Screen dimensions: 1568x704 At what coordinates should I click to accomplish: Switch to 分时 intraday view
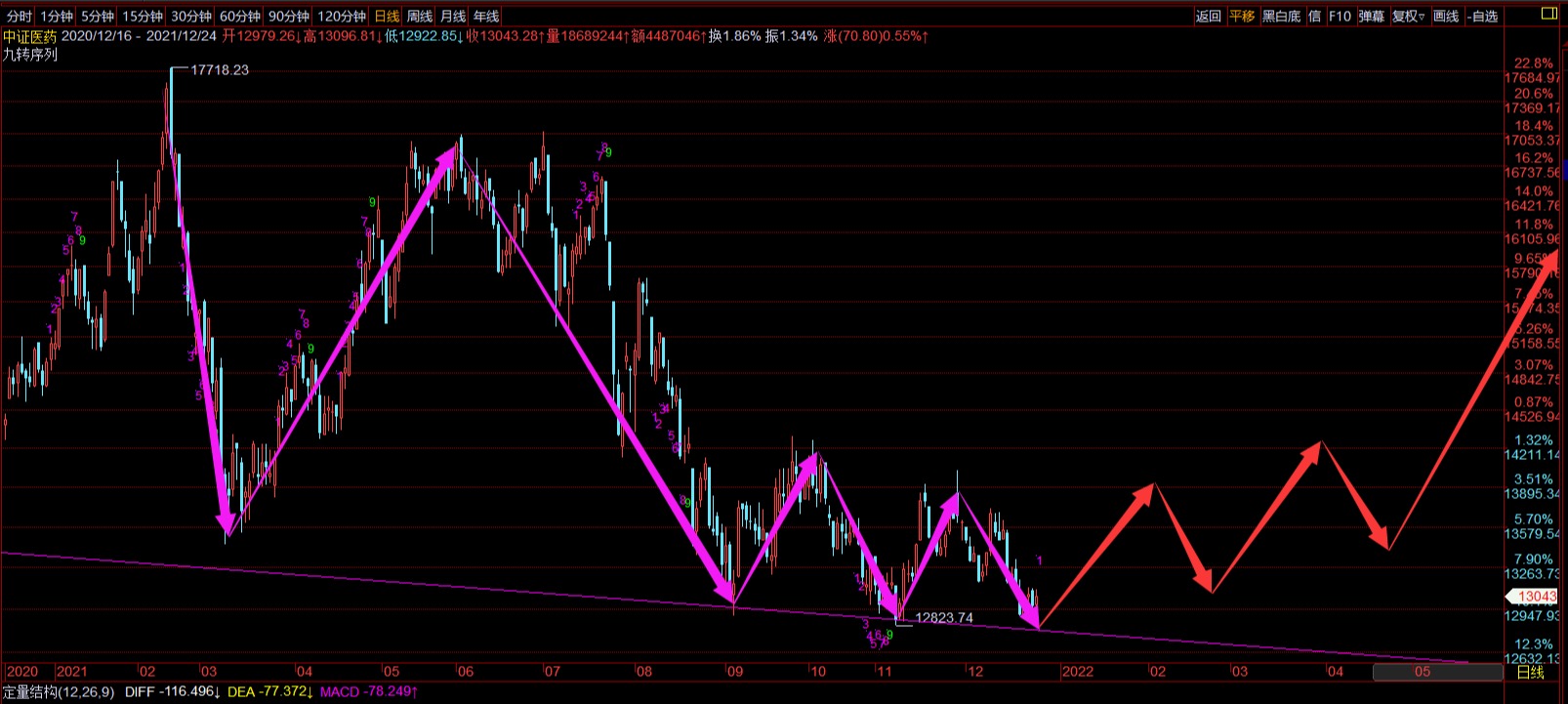19,17
